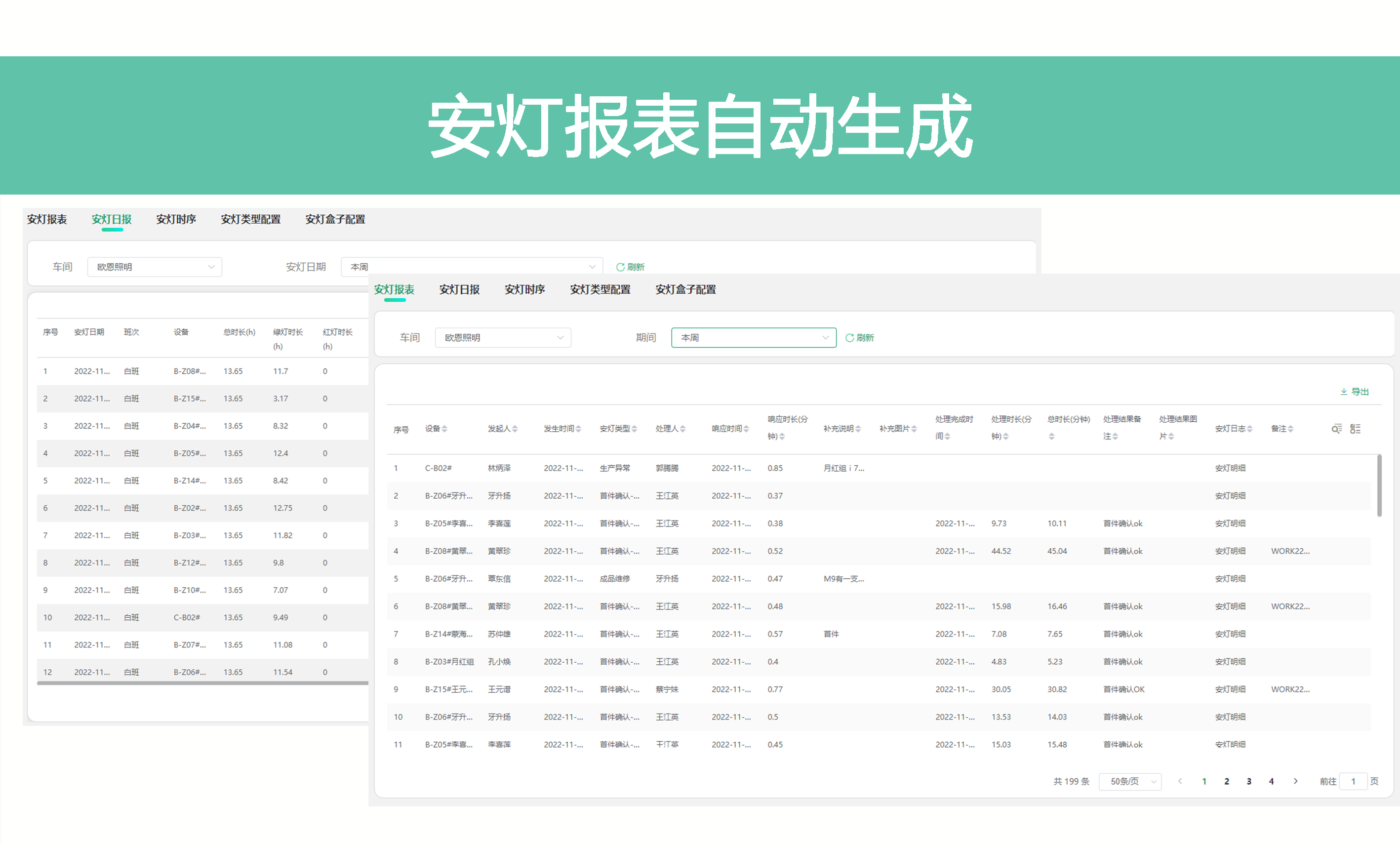The width and height of the screenshot is (1400, 843).
Task: Open the 期间 dropdown showing 本周
Action: [x=753, y=337]
